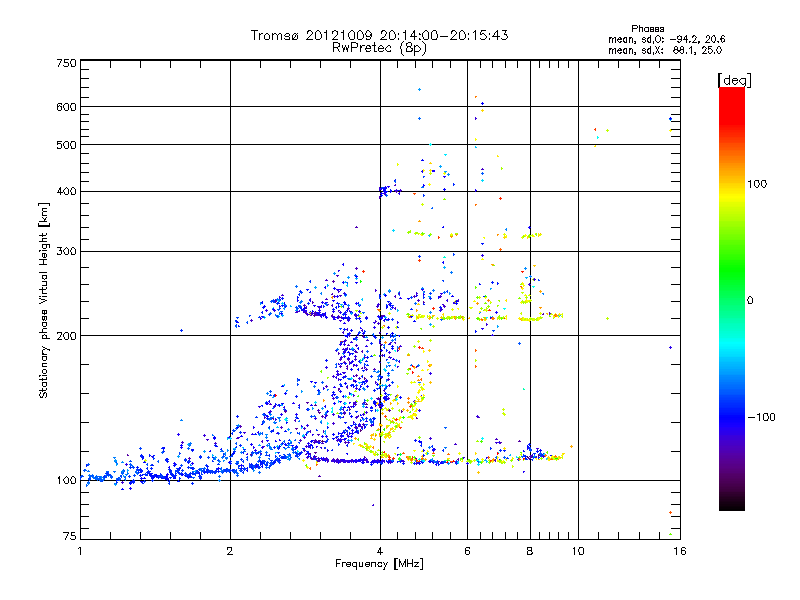
Task: Click the plot title 'Tromsø 20121009 20:14:00-20:15:43'
Action: 379,35
